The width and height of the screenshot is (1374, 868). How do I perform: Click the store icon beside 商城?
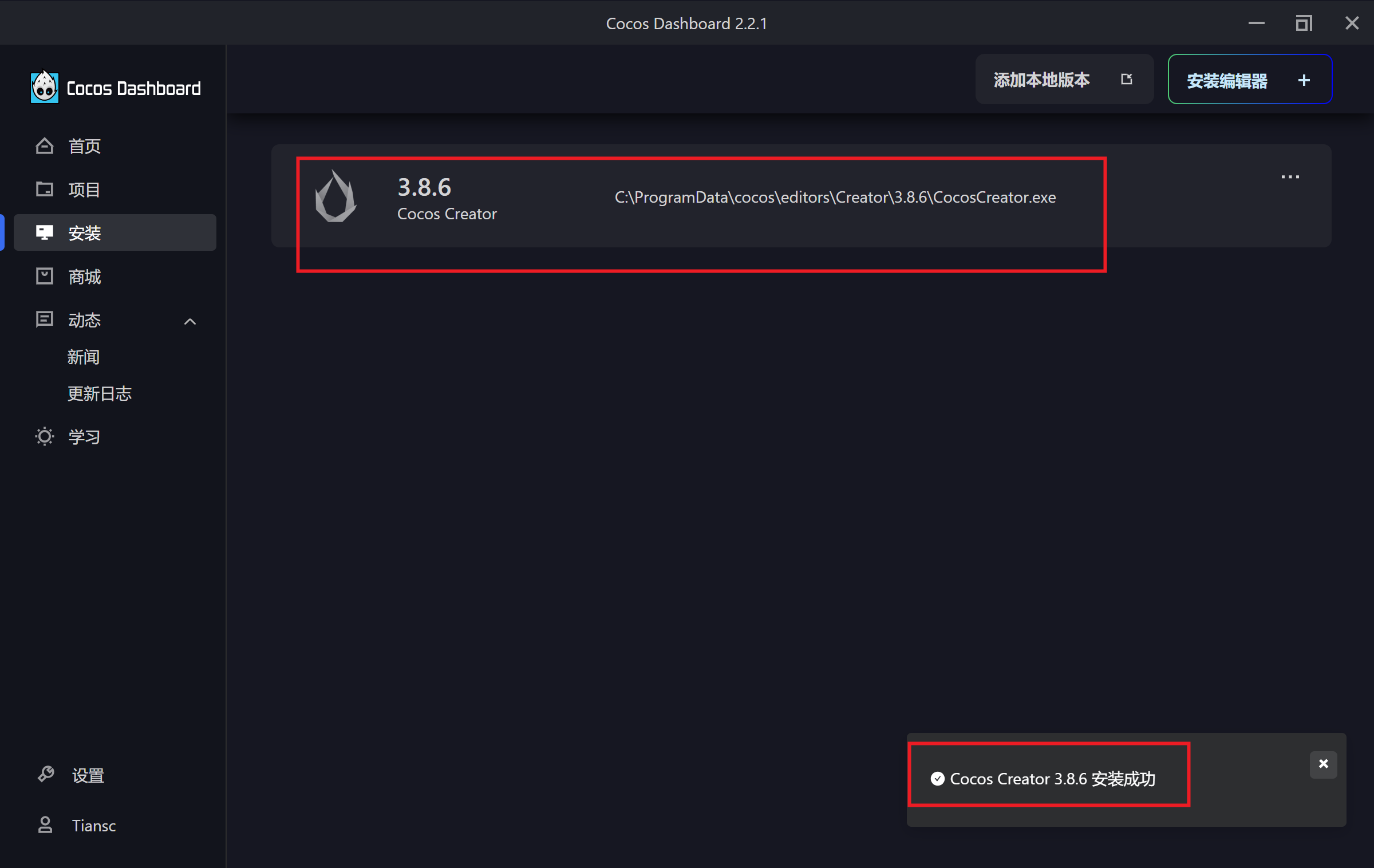(x=45, y=277)
